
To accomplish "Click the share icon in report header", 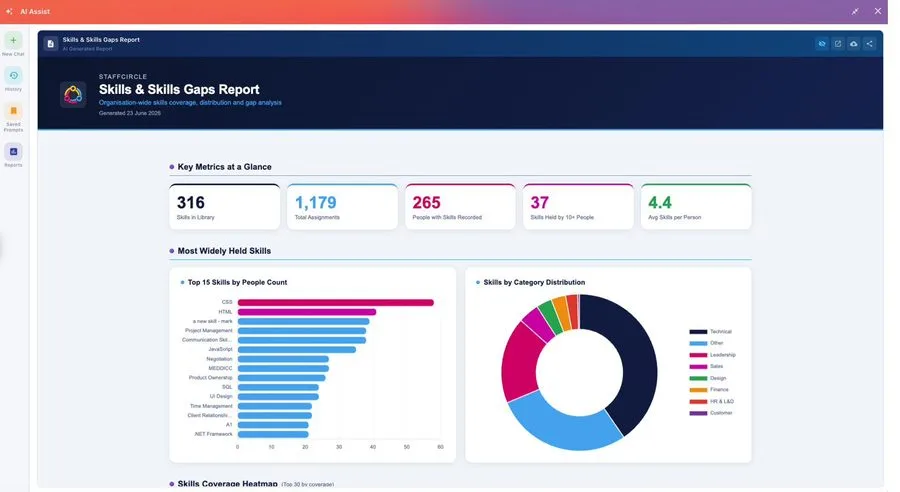I will 870,44.
